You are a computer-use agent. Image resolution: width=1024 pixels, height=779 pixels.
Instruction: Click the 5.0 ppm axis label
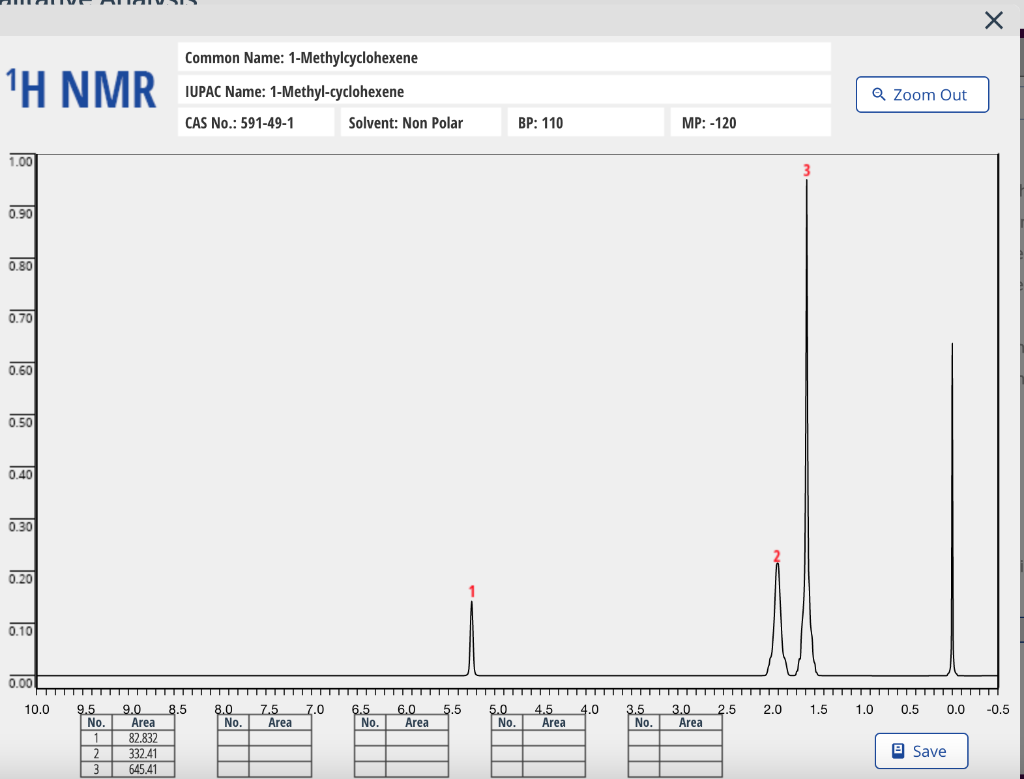click(x=498, y=709)
